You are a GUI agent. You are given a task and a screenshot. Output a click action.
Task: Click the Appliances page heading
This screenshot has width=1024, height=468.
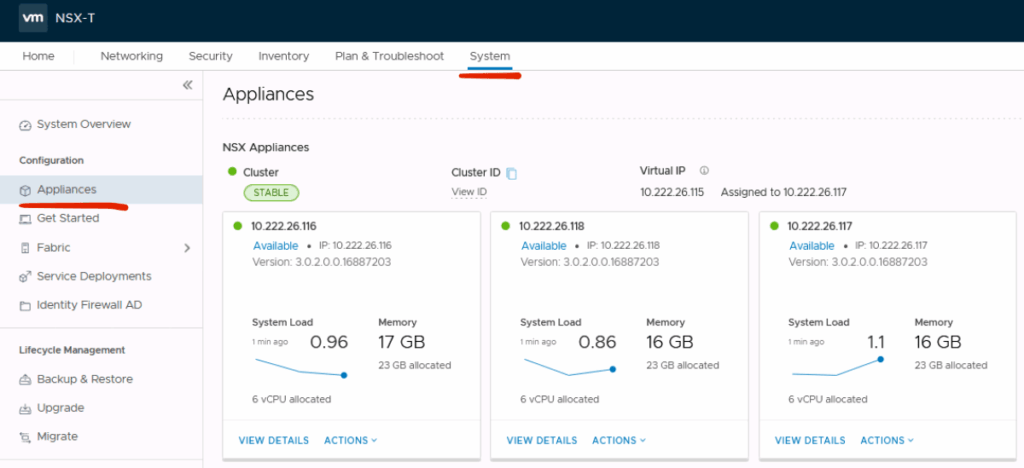point(268,95)
